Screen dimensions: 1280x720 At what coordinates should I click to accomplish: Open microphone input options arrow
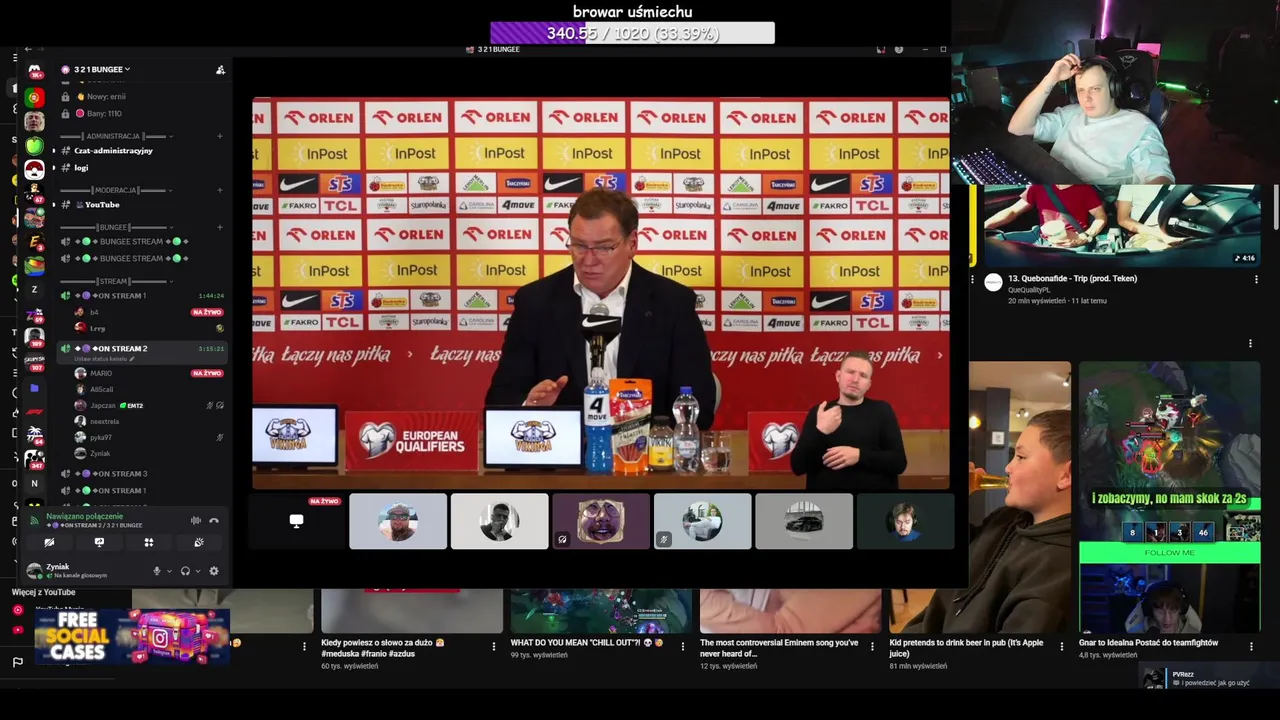coord(168,571)
